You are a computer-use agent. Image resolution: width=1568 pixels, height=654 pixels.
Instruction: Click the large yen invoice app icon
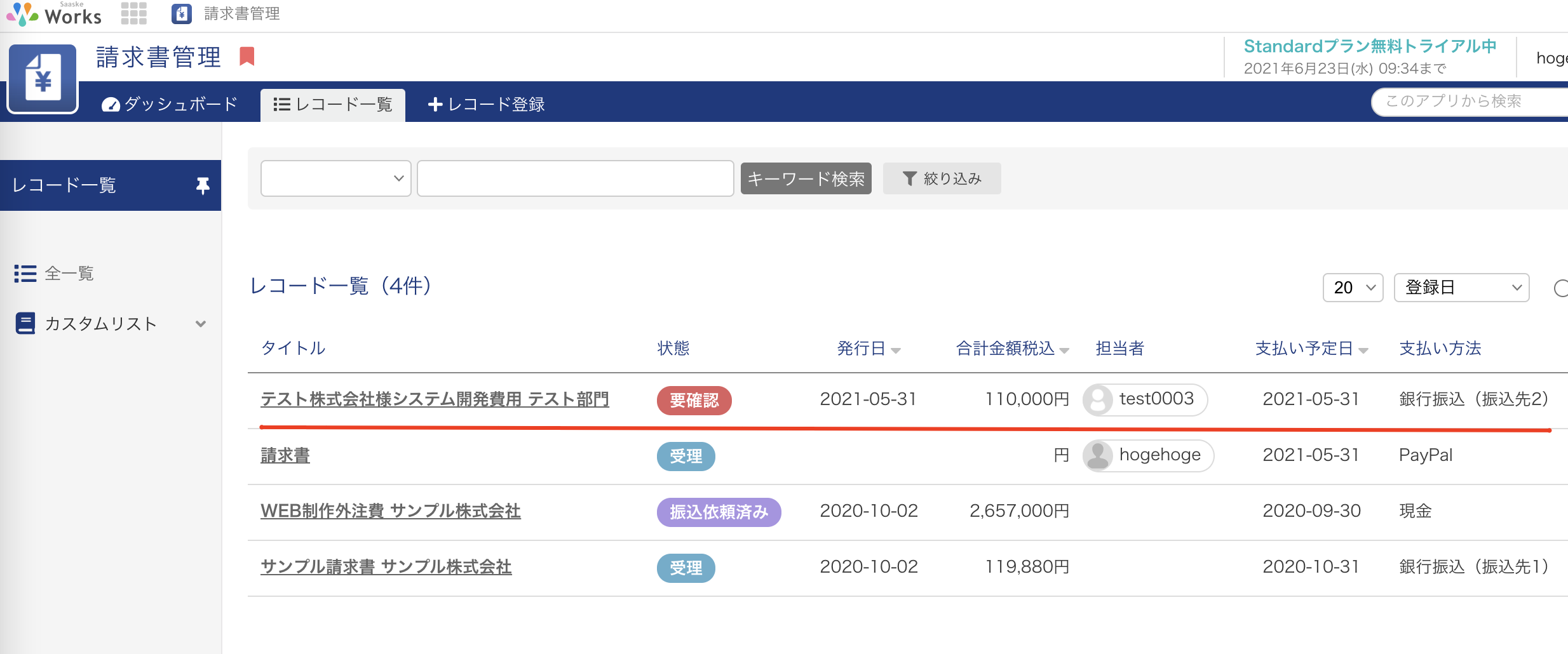tap(43, 79)
